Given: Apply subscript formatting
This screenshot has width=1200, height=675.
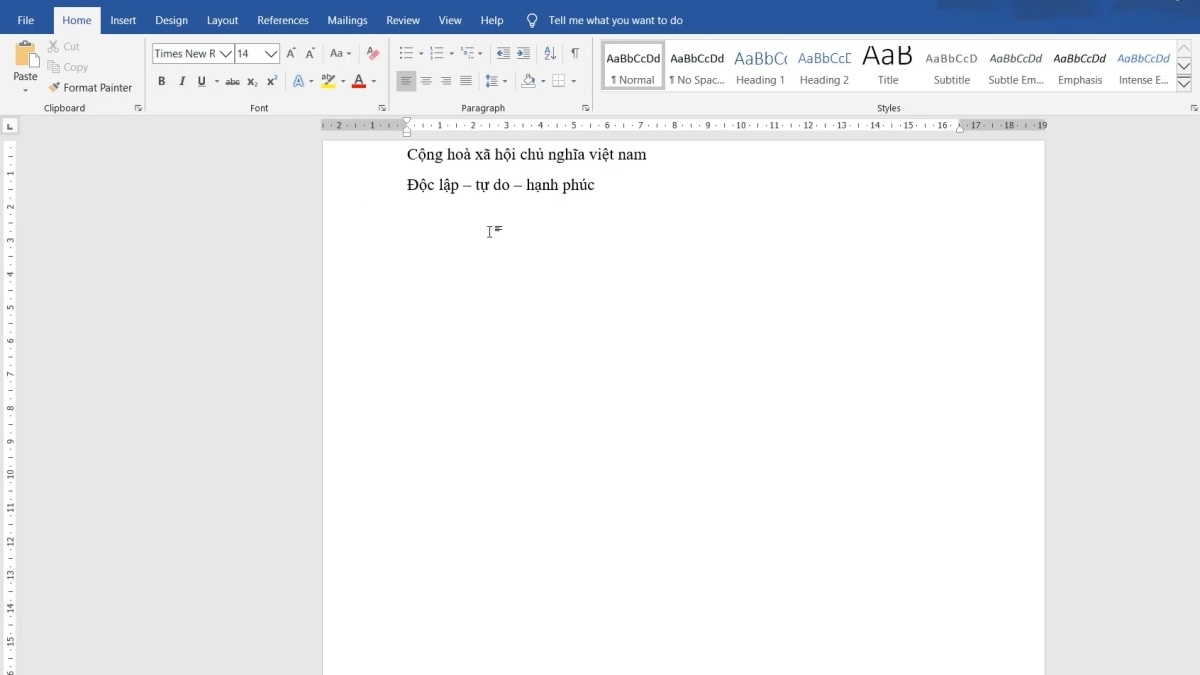Looking at the screenshot, I should (x=252, y=82).
